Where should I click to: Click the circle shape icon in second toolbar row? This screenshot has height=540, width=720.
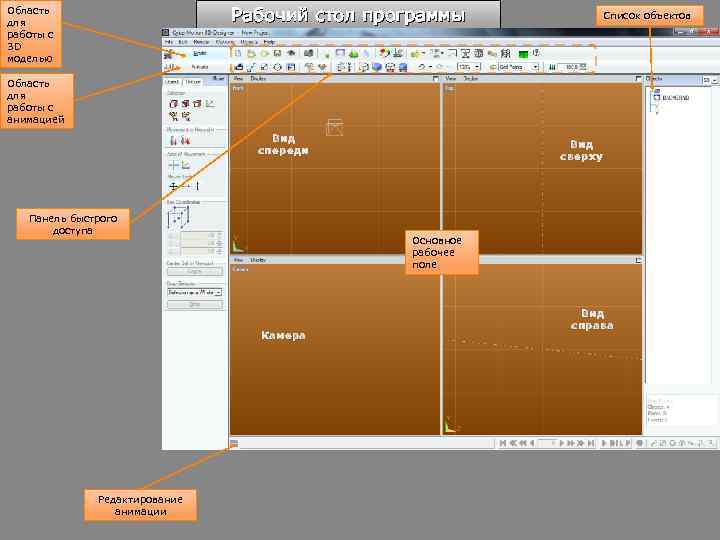(x=277, y=68)
